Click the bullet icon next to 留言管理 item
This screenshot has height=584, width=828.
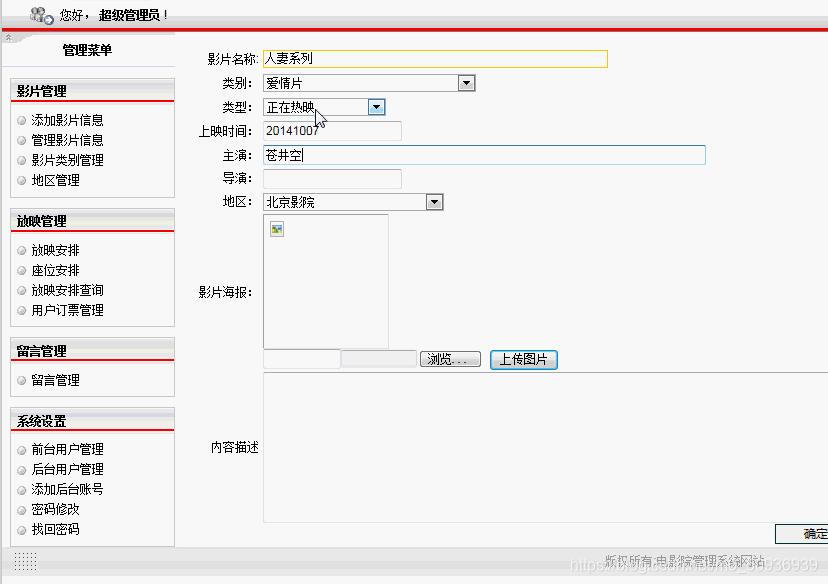click(x=22, y=380)
